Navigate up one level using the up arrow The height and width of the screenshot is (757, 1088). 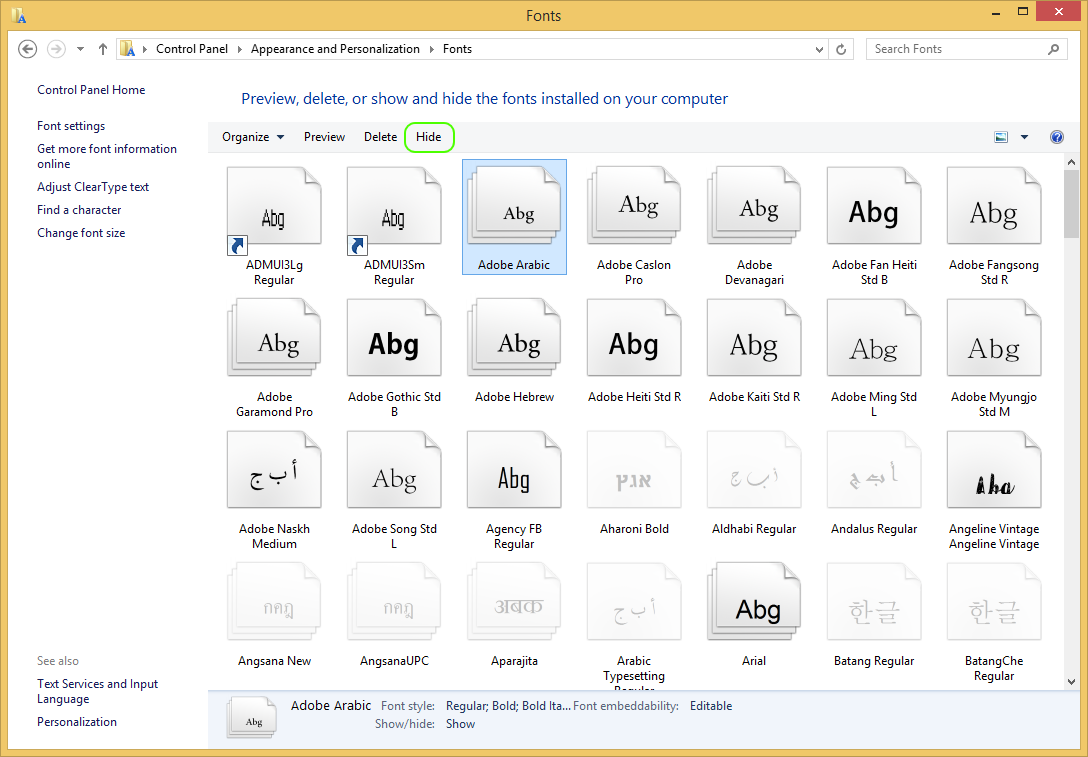[102, 48]
